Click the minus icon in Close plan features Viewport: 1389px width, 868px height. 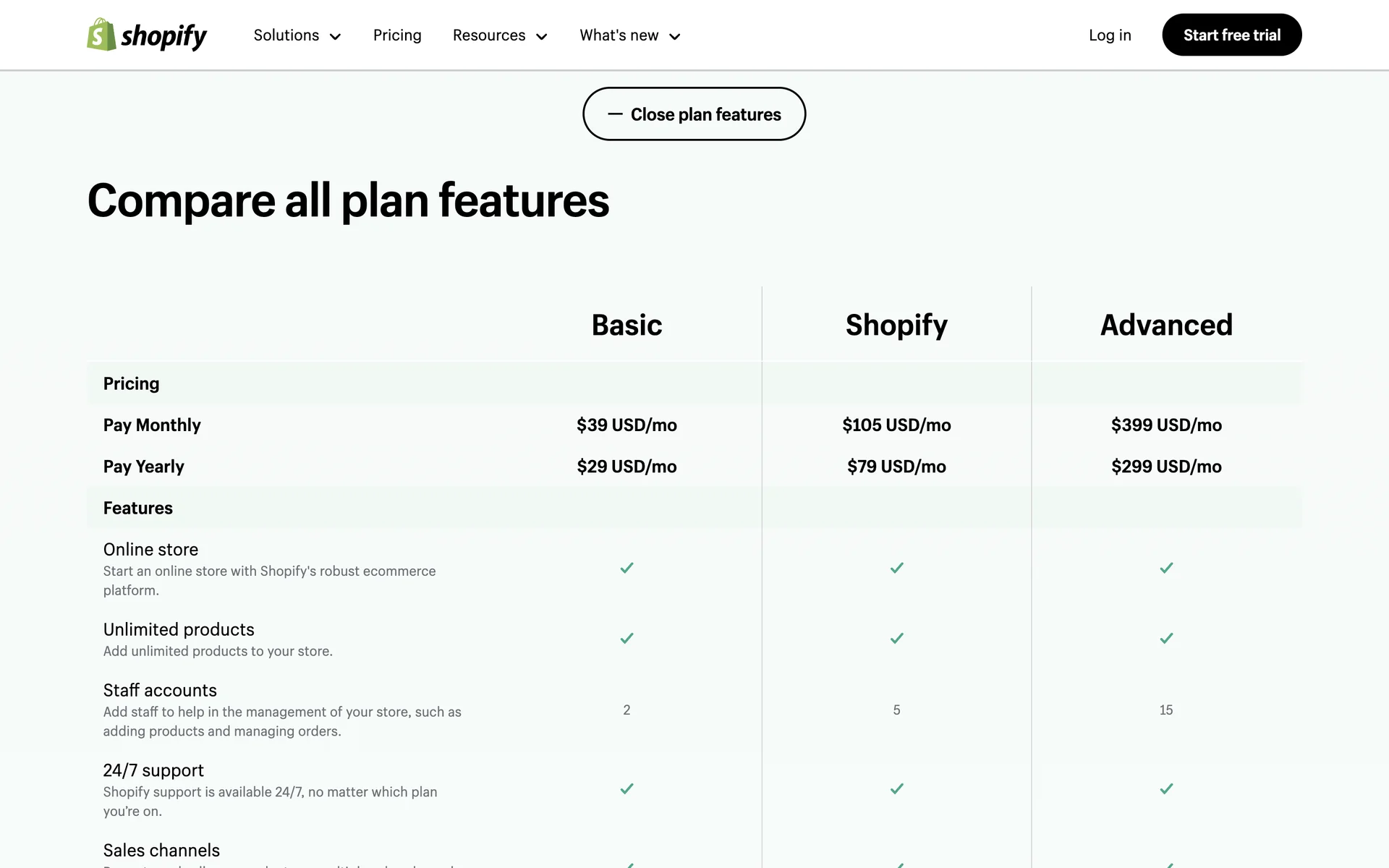[615, 114]
